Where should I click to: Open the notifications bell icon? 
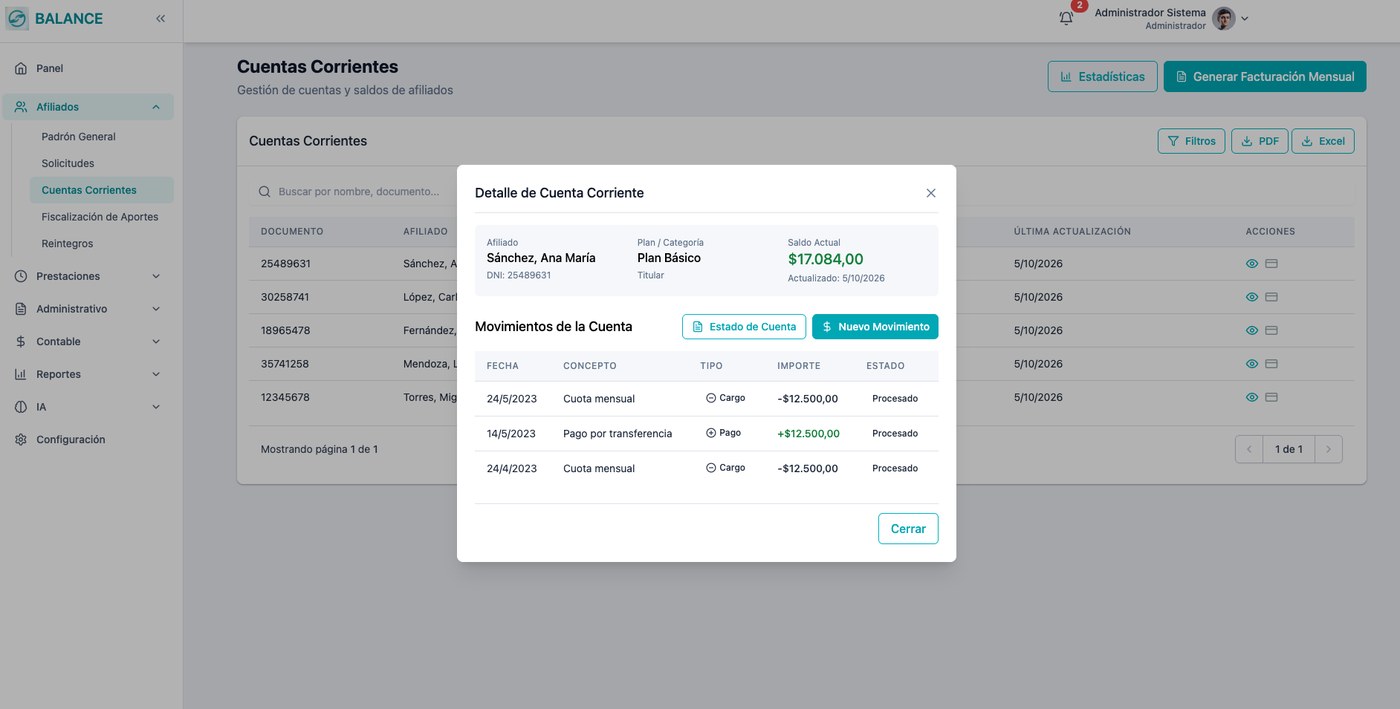point(1066,18)
